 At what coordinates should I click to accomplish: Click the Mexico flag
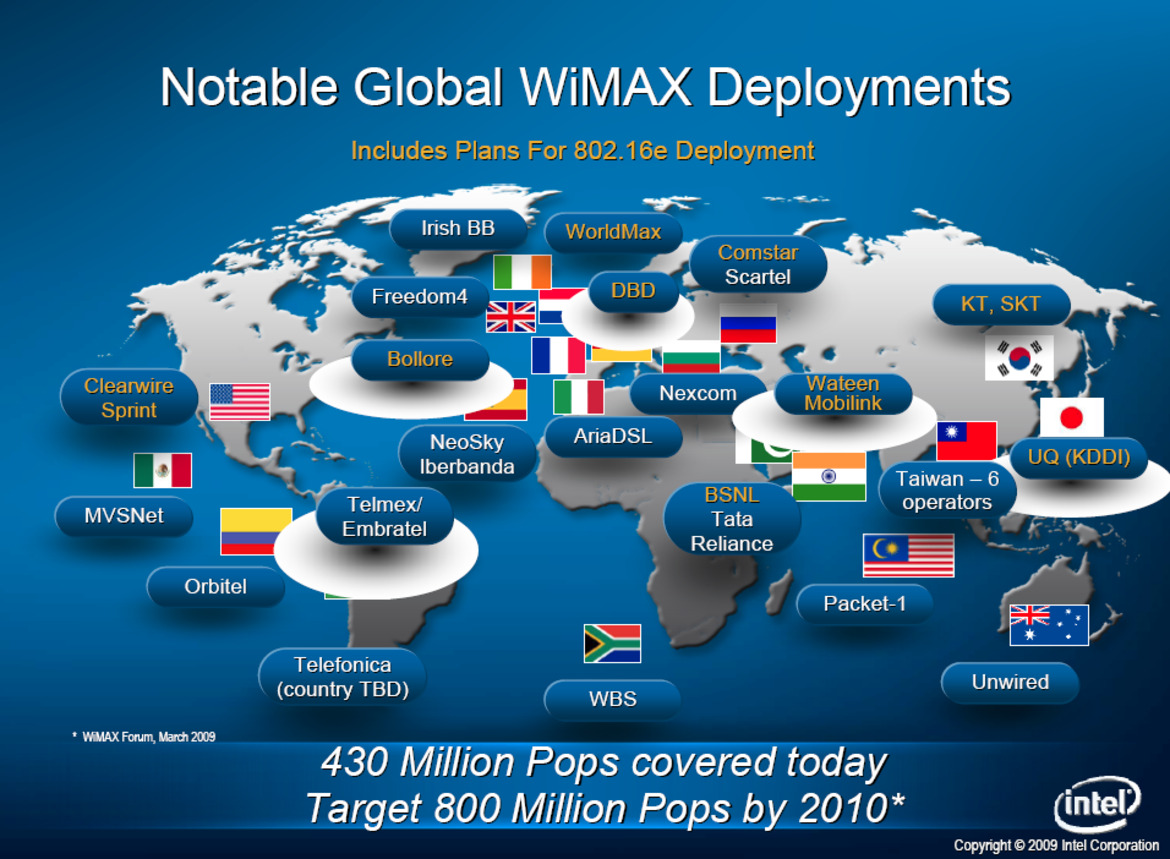pos(163,470)
